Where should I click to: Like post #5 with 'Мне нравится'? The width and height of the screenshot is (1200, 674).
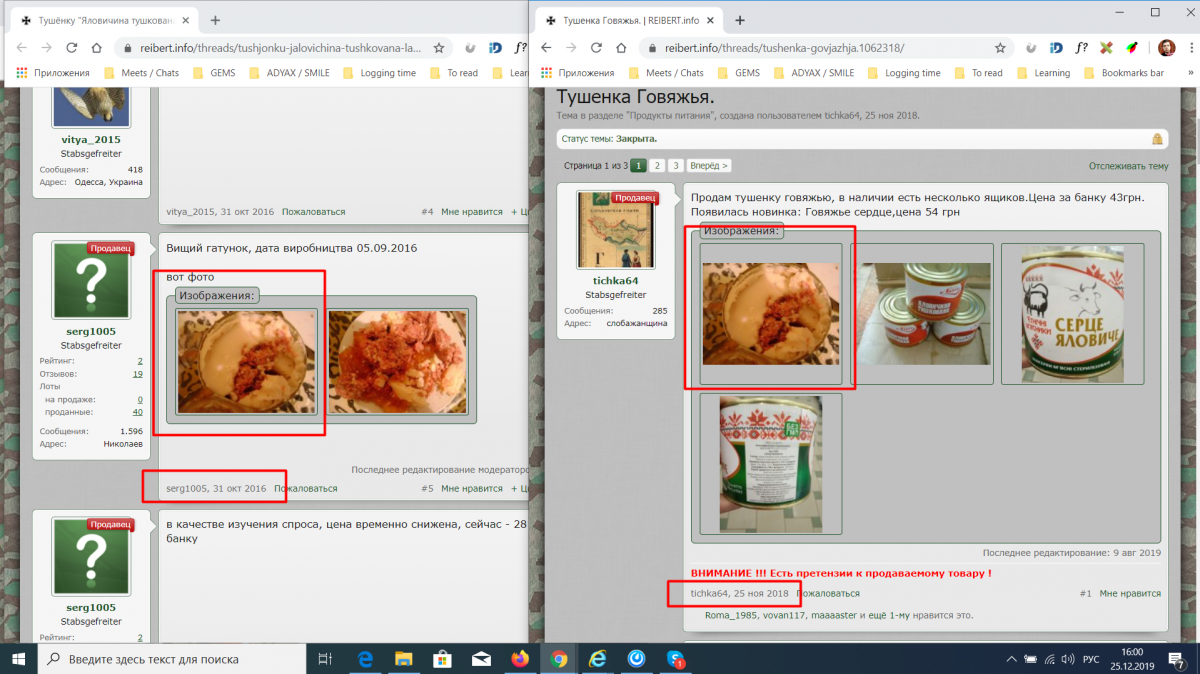471,489
